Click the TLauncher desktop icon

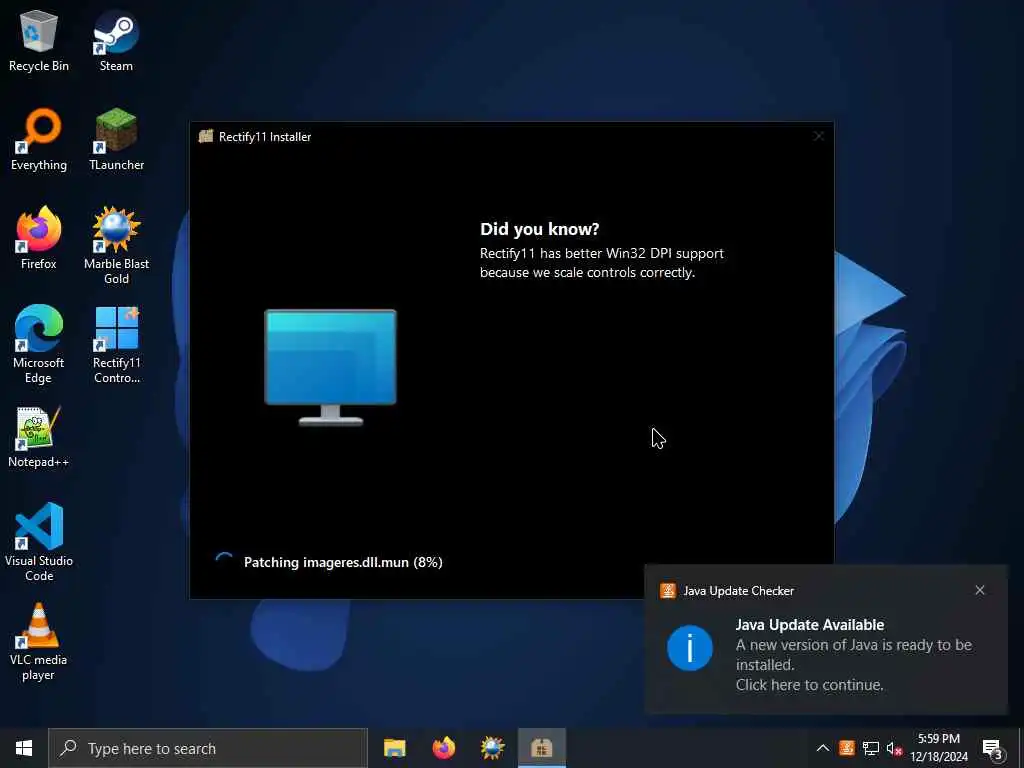click(116, 140)
